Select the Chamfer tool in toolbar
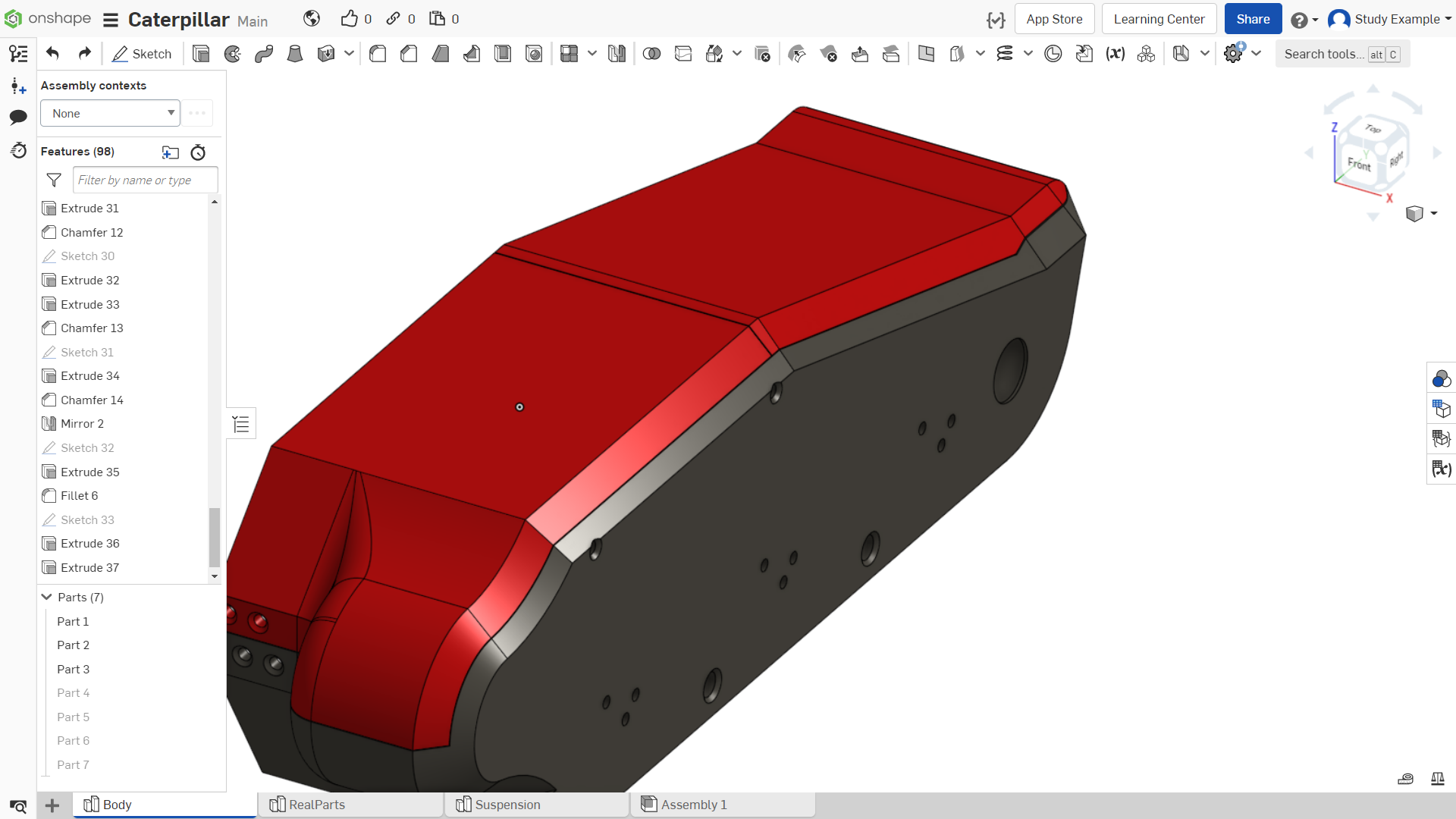This screenshot has width=1456, height=819. pyautogui.click(x=409, y=54)
